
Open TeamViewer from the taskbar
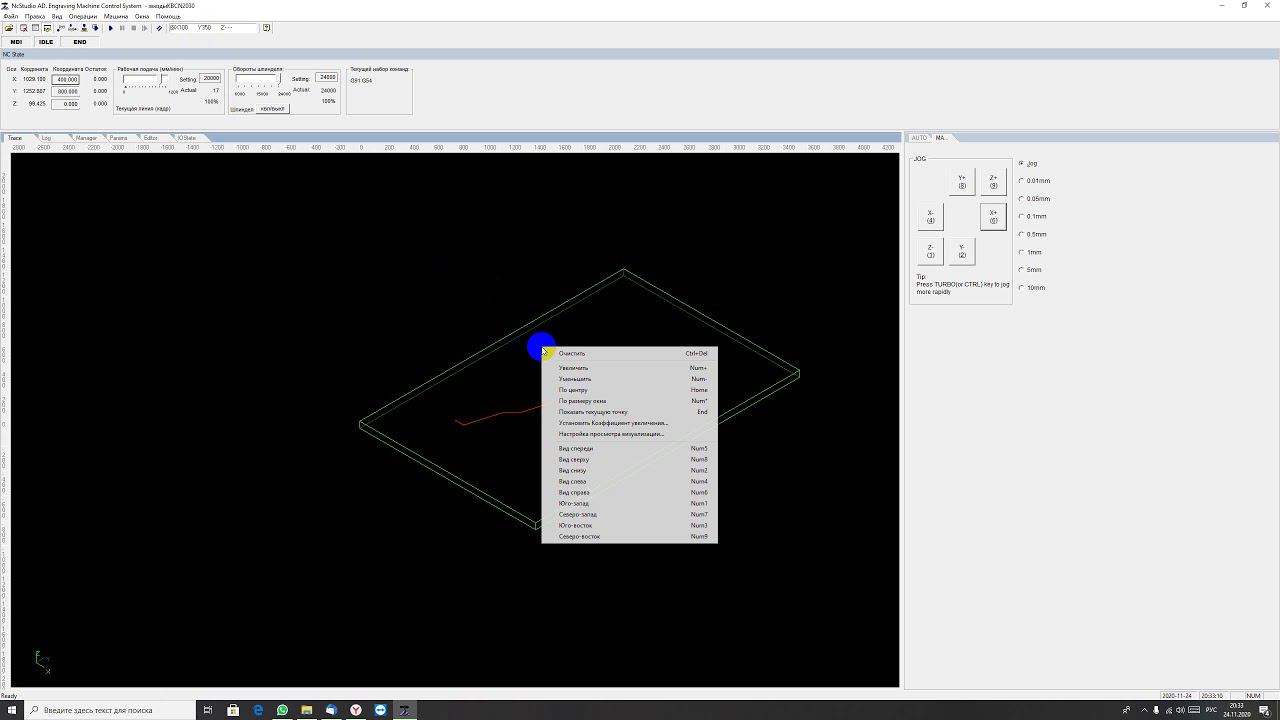pos(380,710)
